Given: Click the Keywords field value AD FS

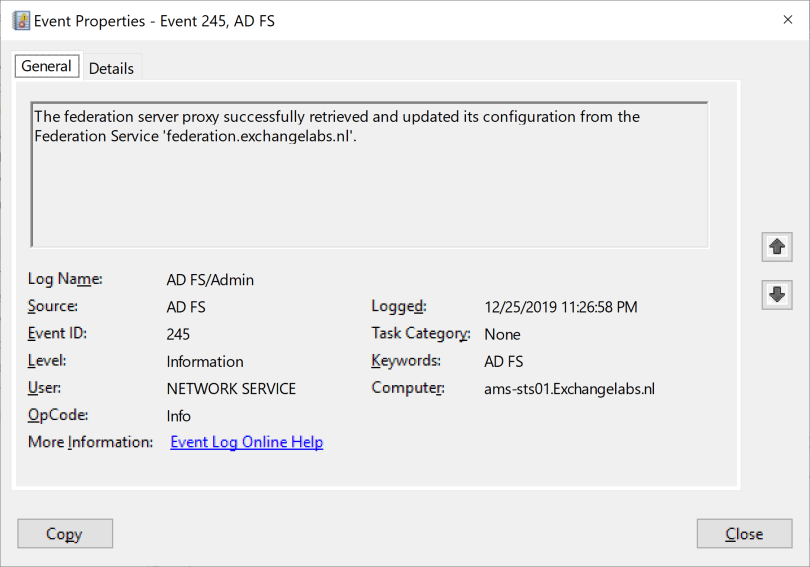Looking at the screenshot, I should 503,361.
